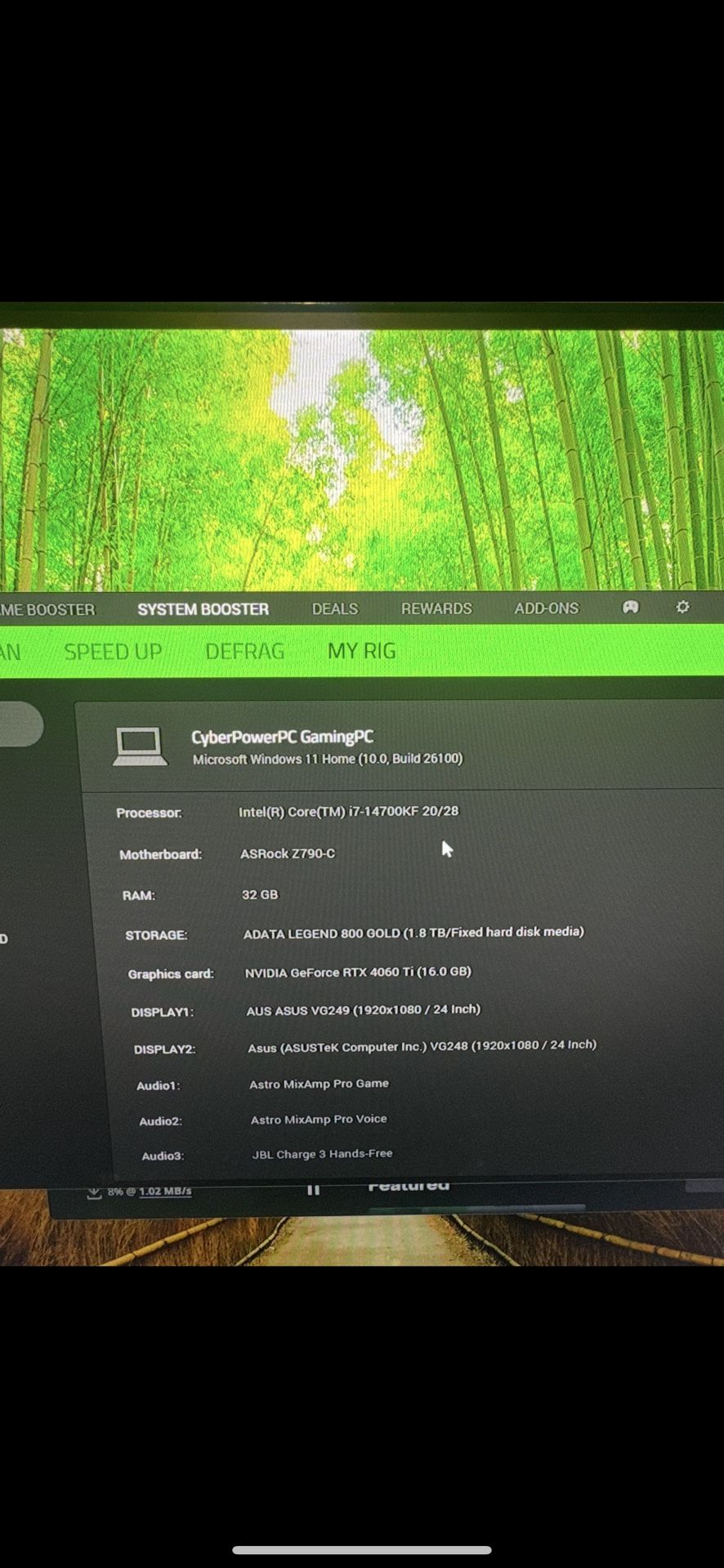Screen dimensions: 724x1568
Task: Click the Microsoft Windows 11 Home line
Action: 328,759
